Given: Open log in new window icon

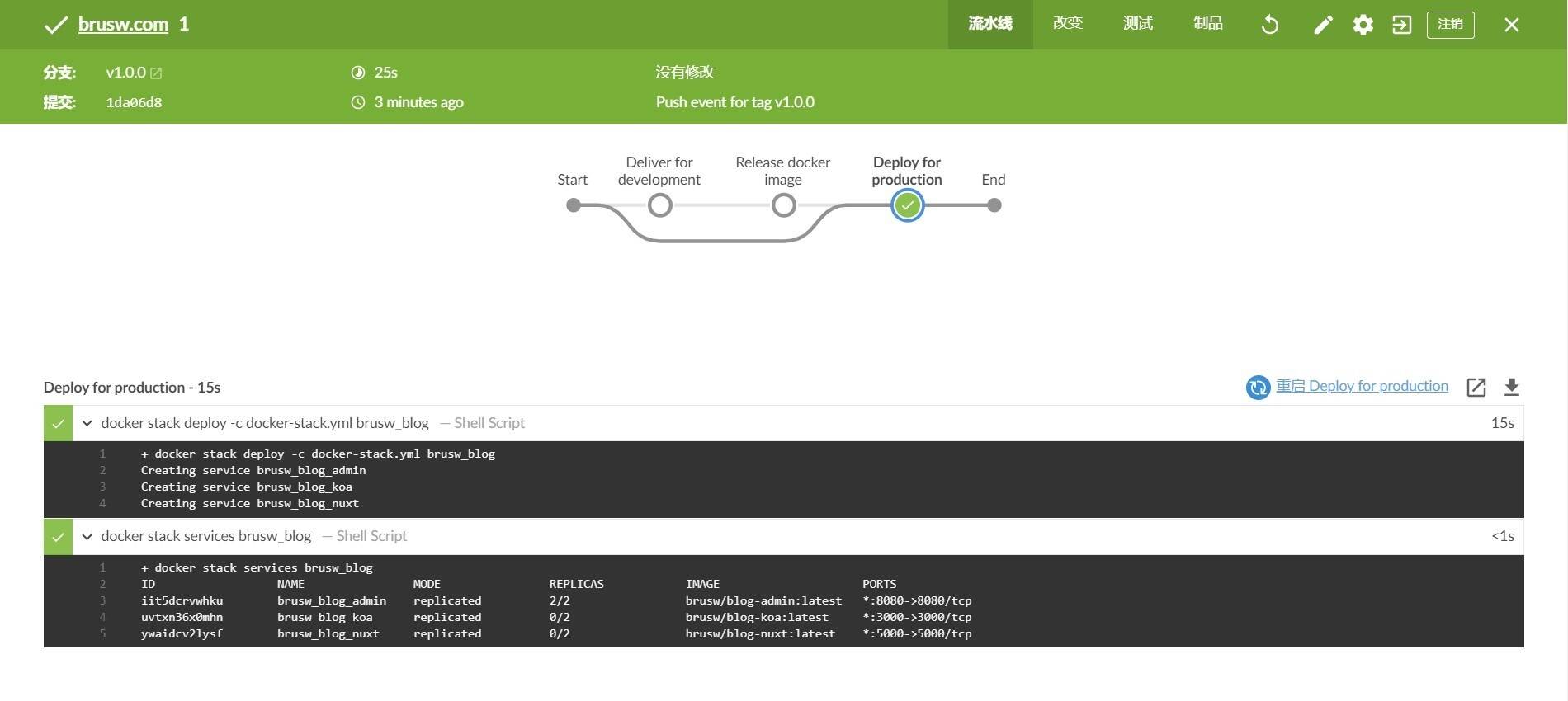Looking at the screenshot, I should pos(1476,387).
